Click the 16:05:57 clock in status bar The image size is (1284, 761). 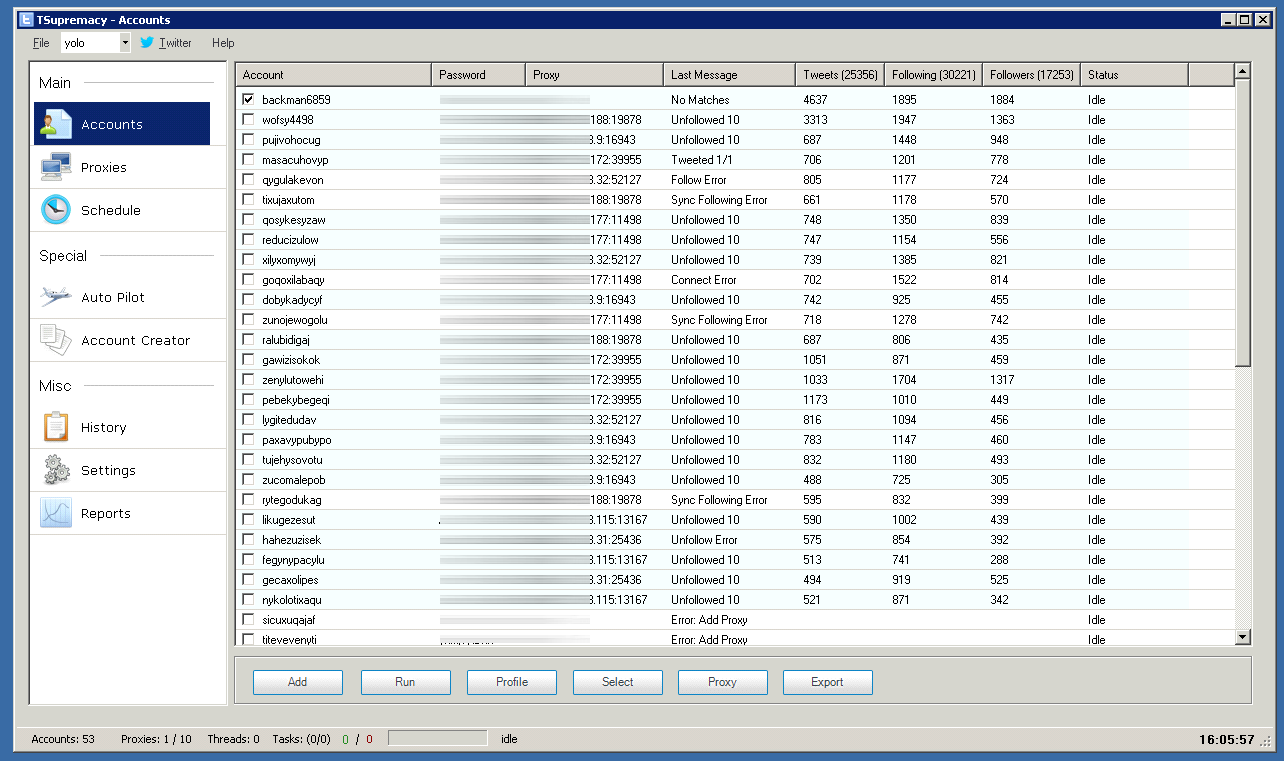[1226, 740]
